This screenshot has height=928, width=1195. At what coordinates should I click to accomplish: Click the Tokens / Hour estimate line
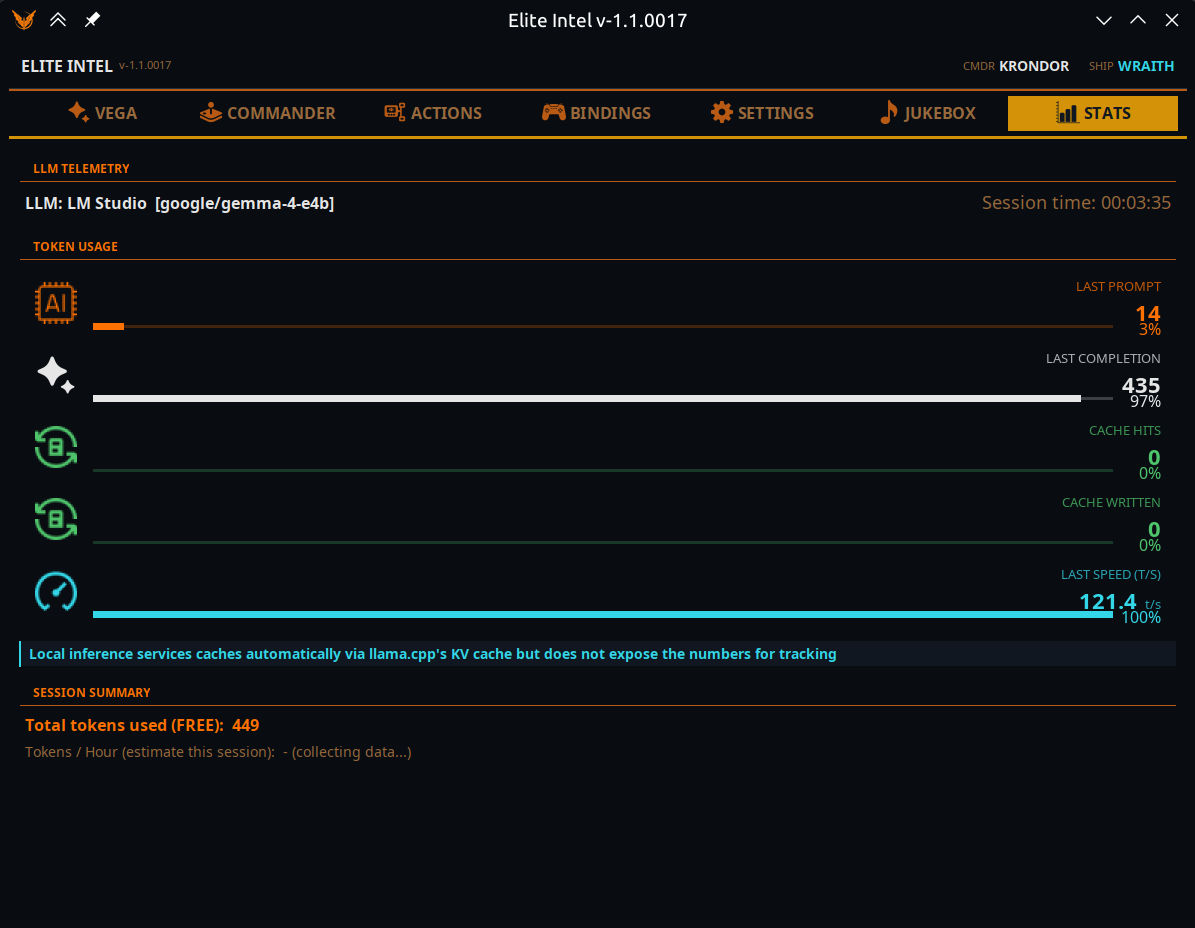218,752
